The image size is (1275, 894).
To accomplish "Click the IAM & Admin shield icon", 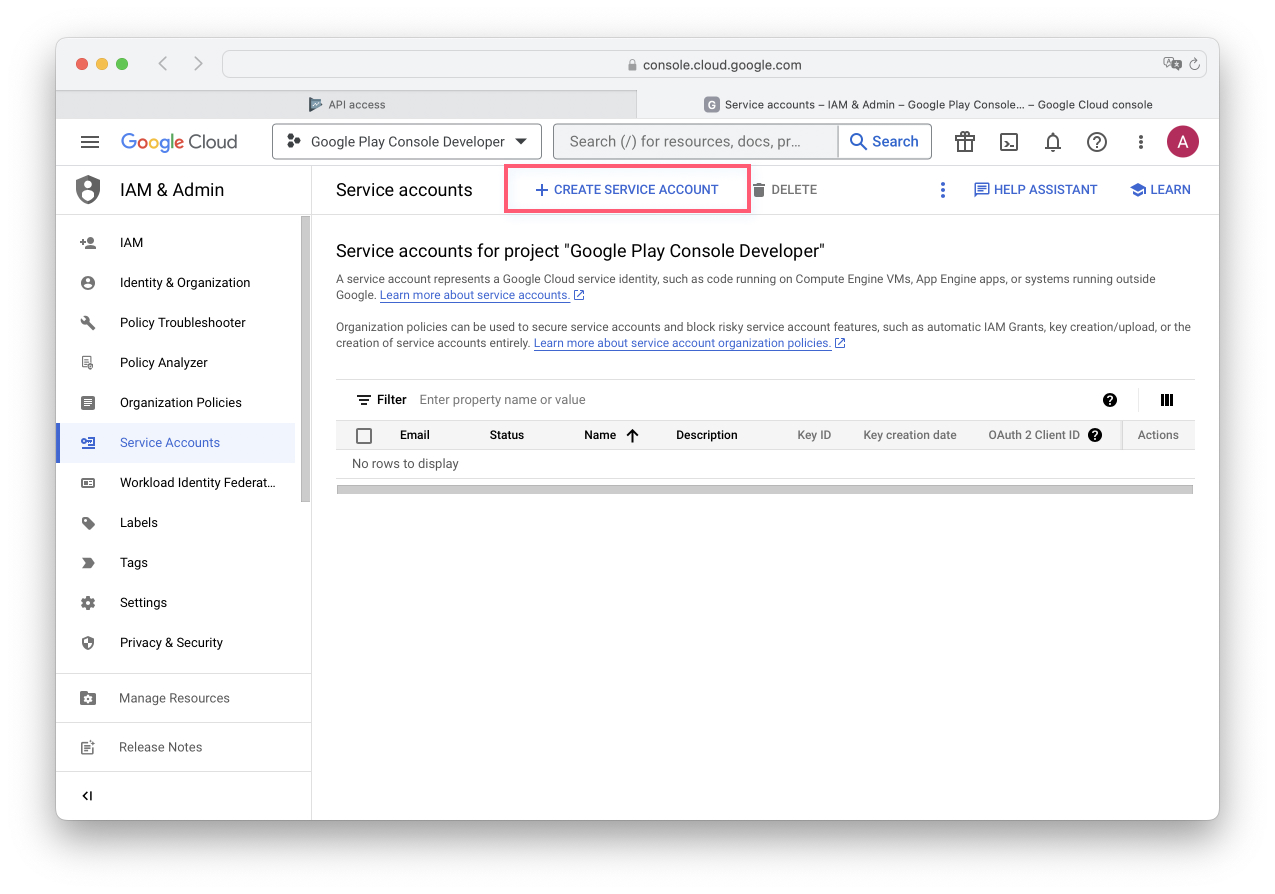I will tap(89, 190).
